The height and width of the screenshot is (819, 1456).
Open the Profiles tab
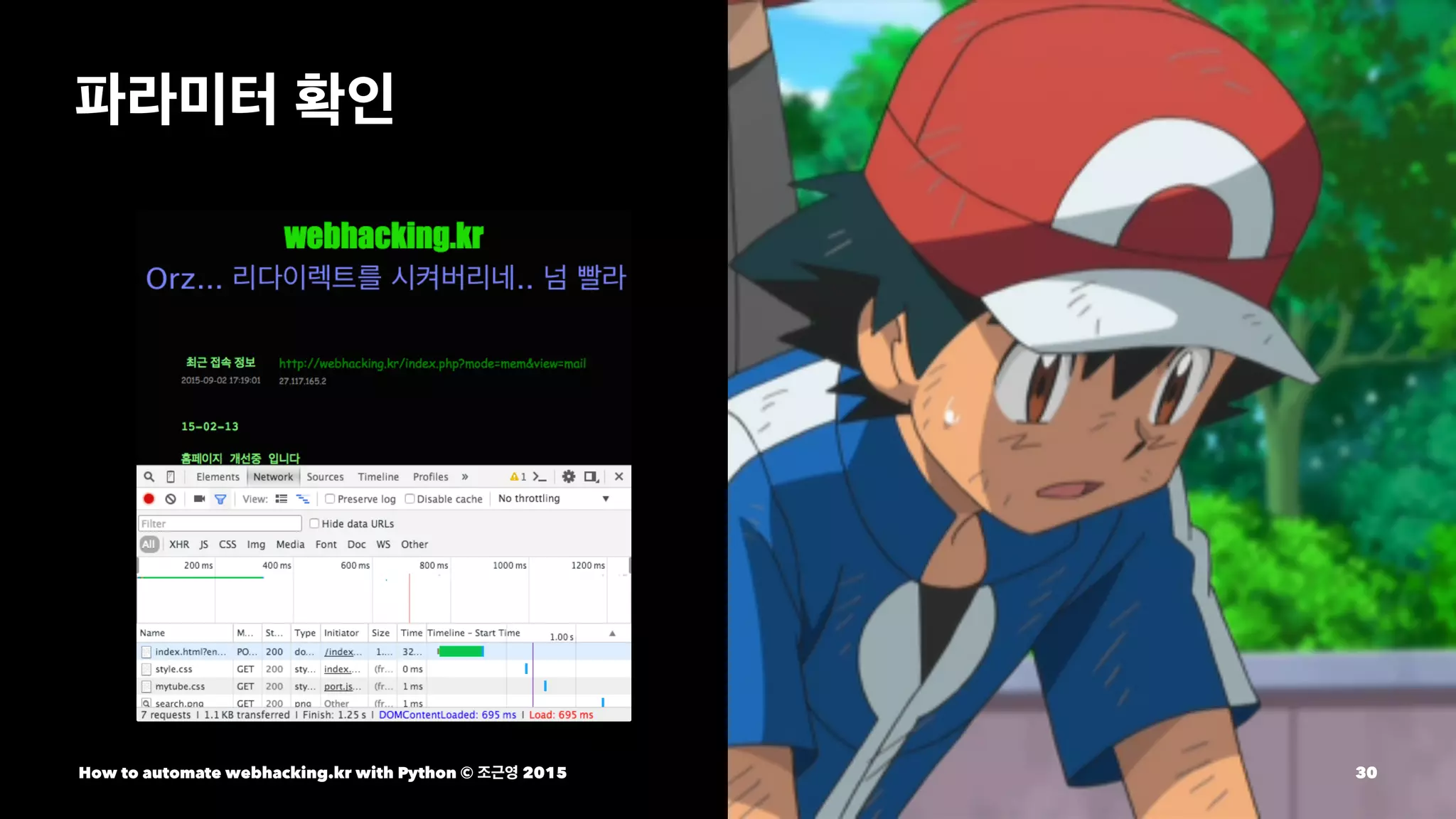(431, 477)
